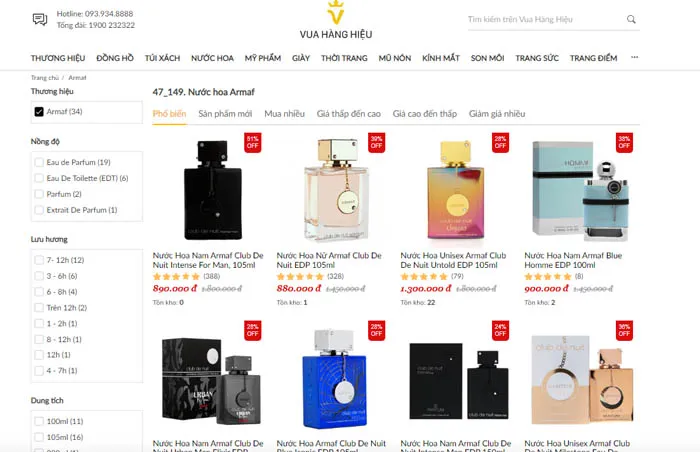This screenshot has width=700, height=452.
Task: Sort by Giá thấp đến cao
Action: (349, 114)
